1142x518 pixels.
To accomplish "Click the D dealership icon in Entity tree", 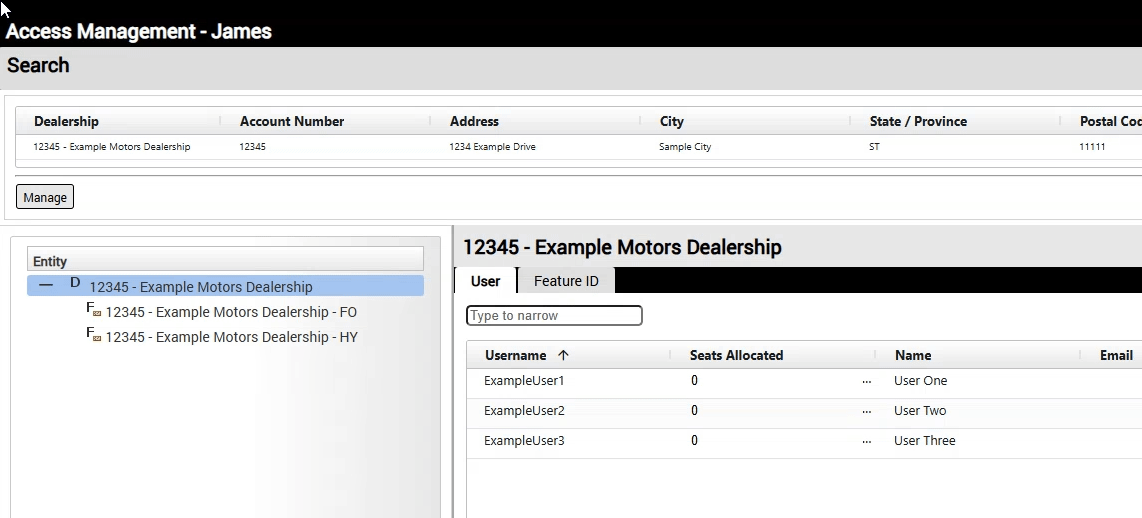I will click(x=75, y=284).
